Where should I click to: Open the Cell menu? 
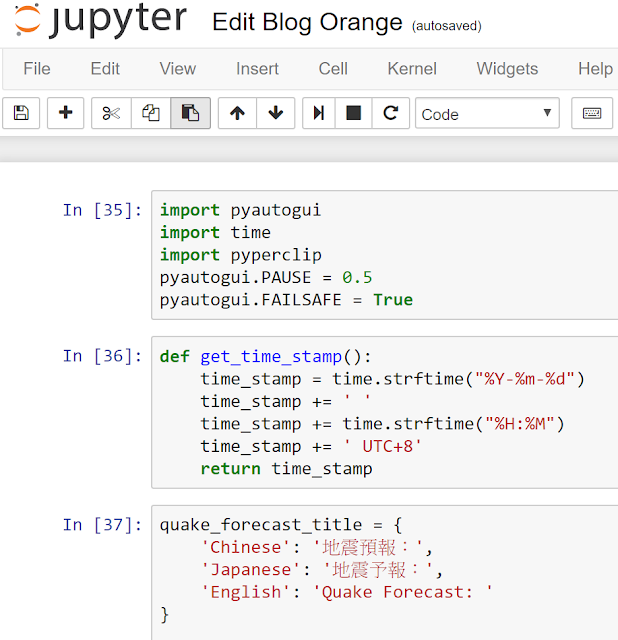click(x=333, y=69)
